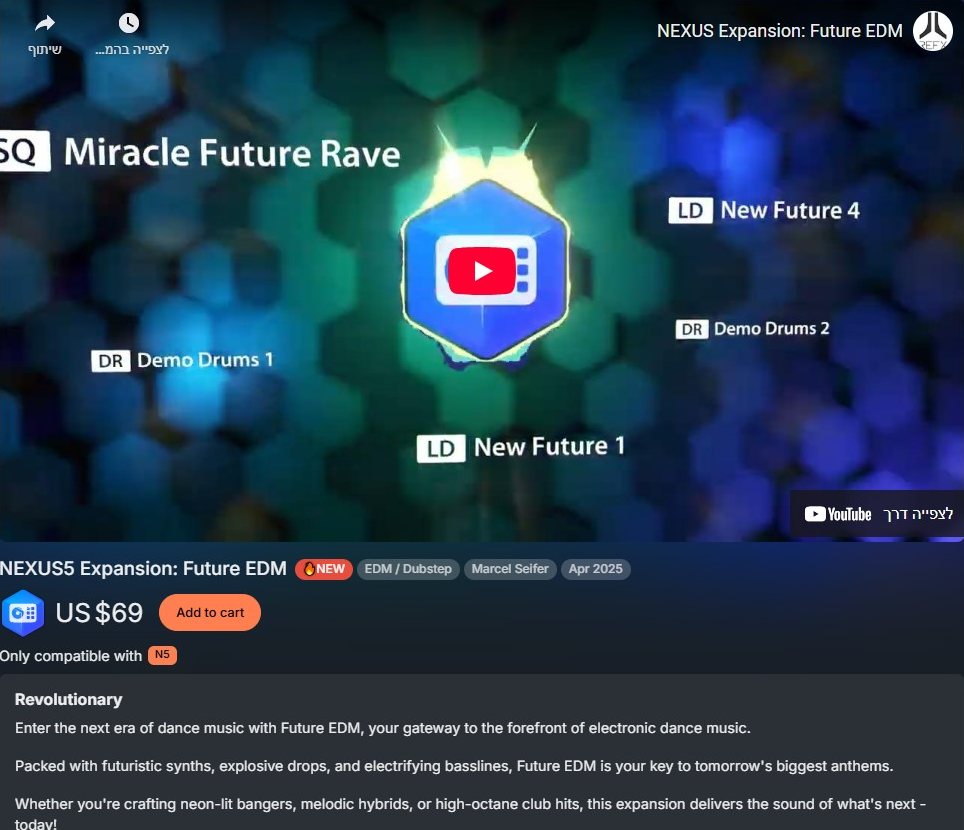This screenshot has height=830, width=964.
Task: Click the Miracle Future Rave title text
Action: tap(232, 153)
